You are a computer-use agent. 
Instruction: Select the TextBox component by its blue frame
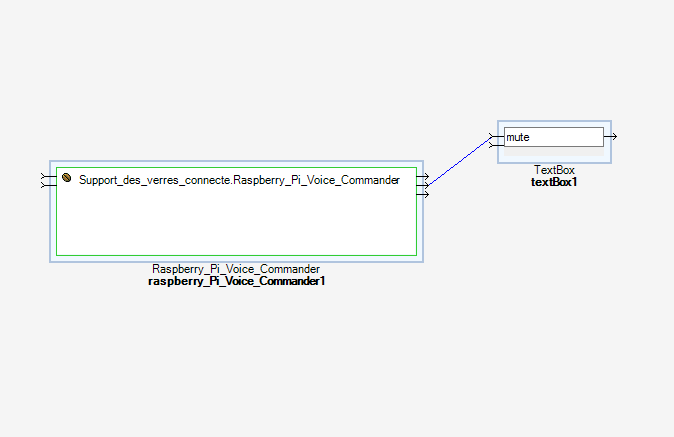554,159
